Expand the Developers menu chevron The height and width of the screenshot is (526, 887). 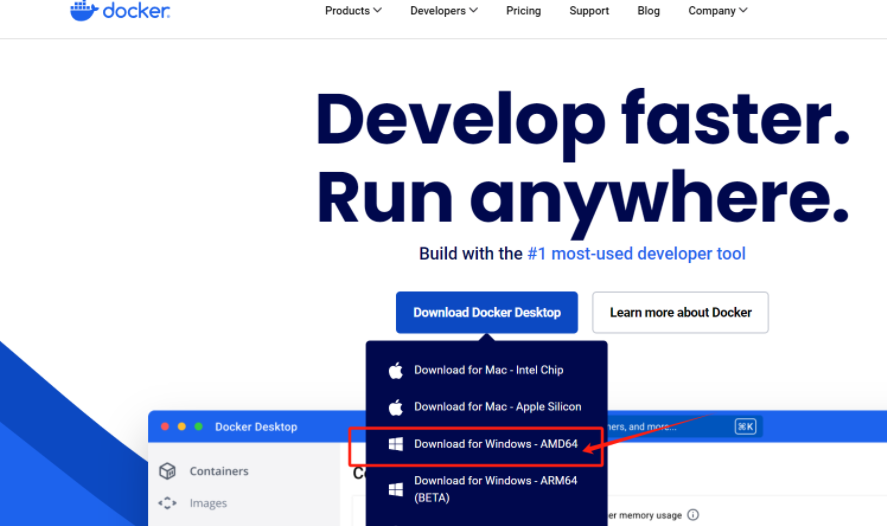[473, 10]
